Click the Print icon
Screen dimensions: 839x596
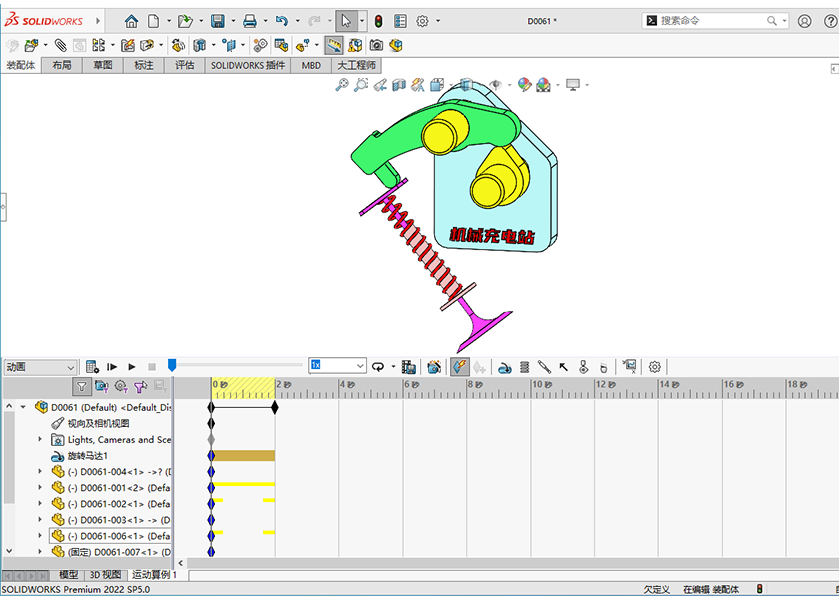(251, 21)
